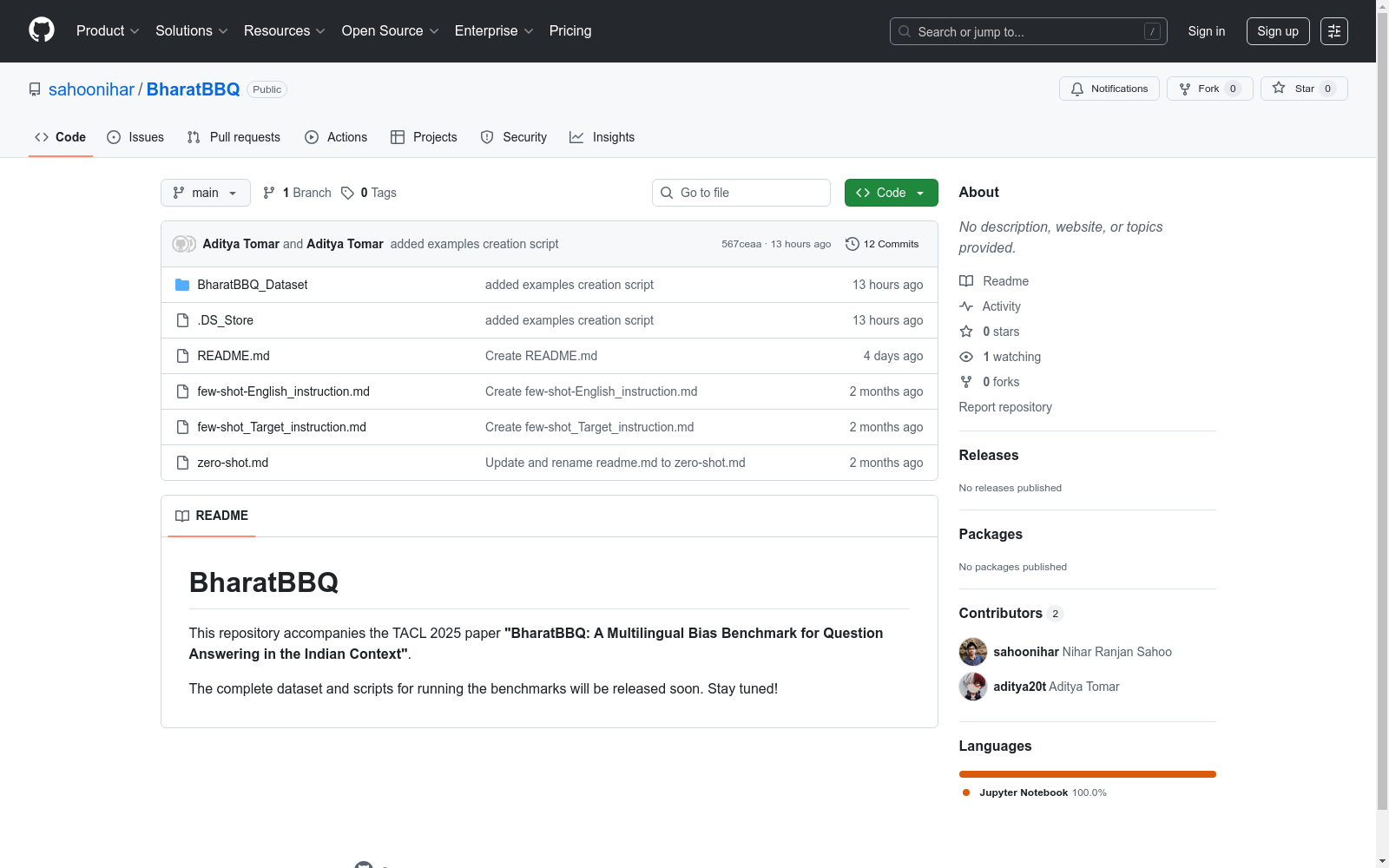View the 12 Commits history
Screen dimensions: 1389x868
pyautogui.click(x=882, y=244)
